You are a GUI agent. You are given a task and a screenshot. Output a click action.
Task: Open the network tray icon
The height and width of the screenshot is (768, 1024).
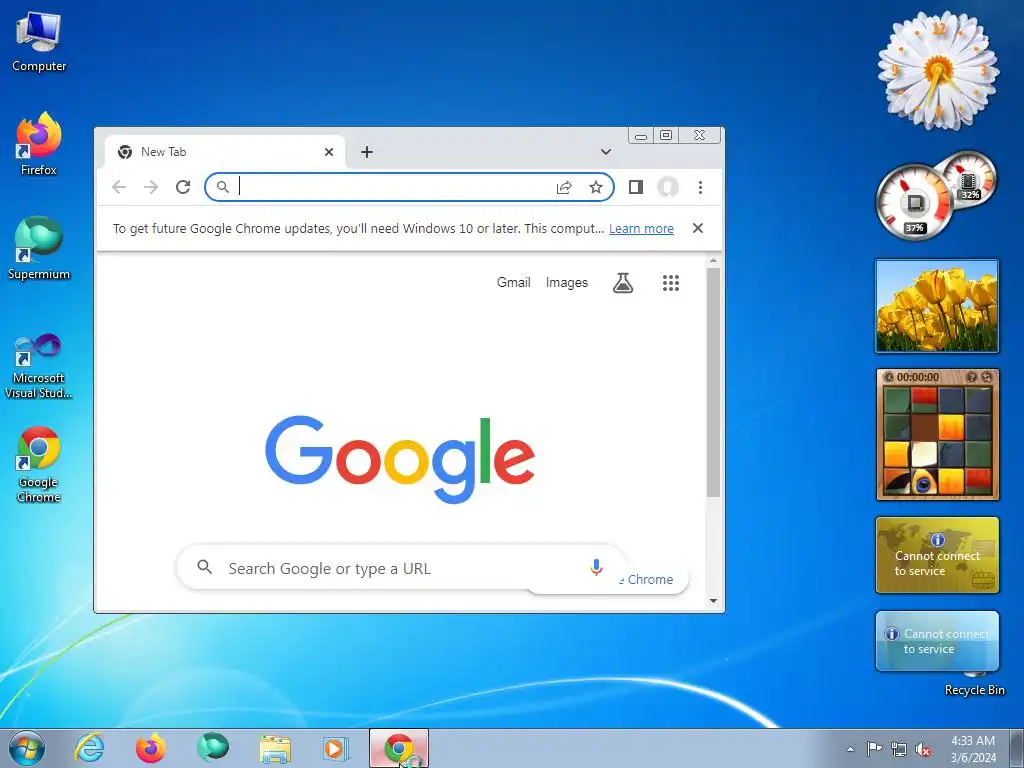point(899,750)
